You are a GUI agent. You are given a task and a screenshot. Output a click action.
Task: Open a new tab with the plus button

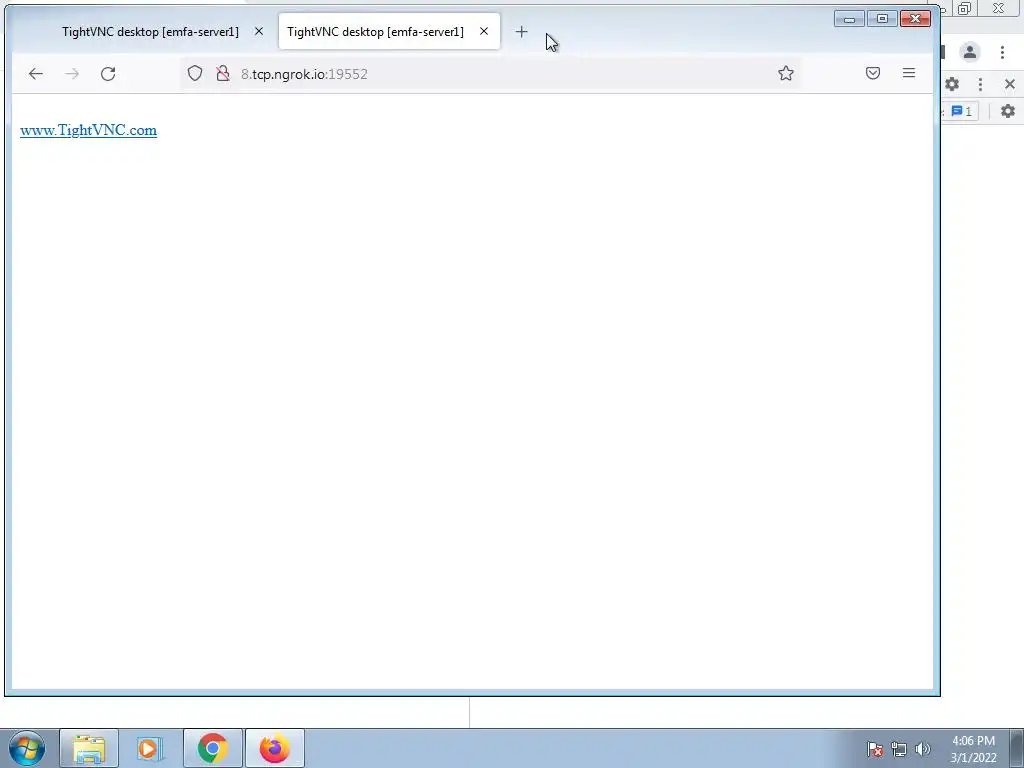521,31
